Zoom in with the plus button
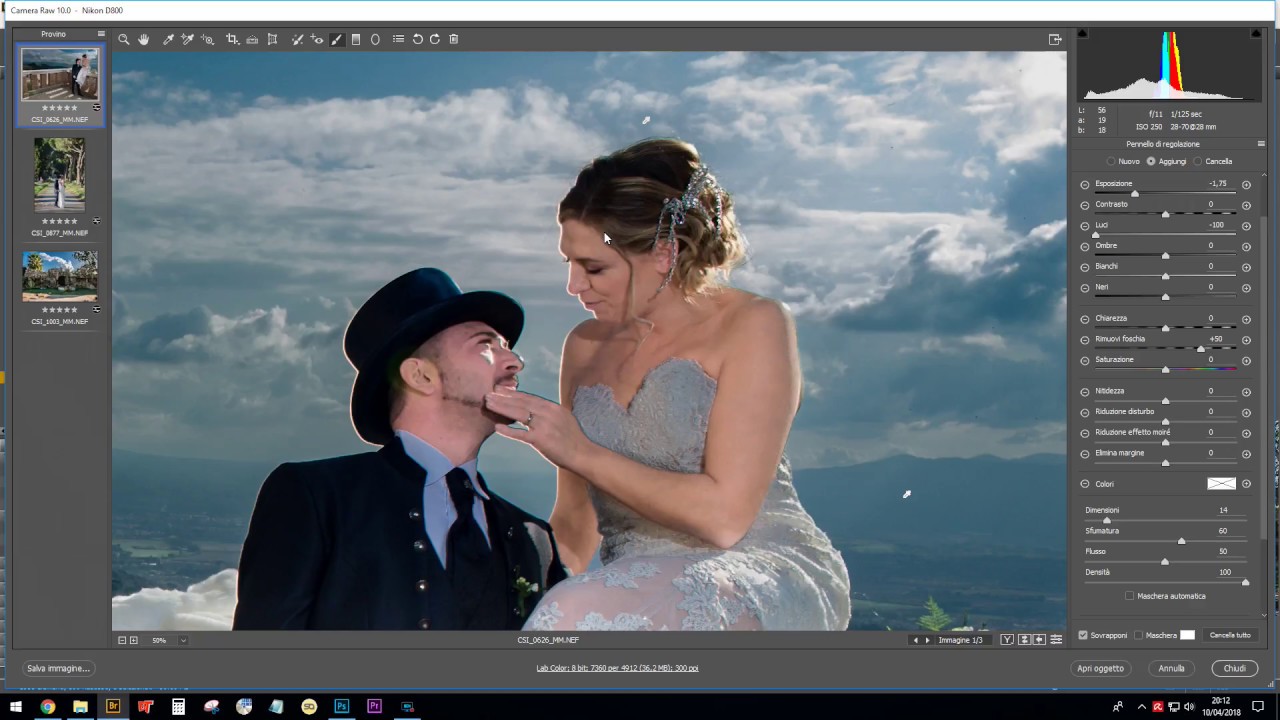1280x720 pixels. pyautogui.click(x=134, y=640)
